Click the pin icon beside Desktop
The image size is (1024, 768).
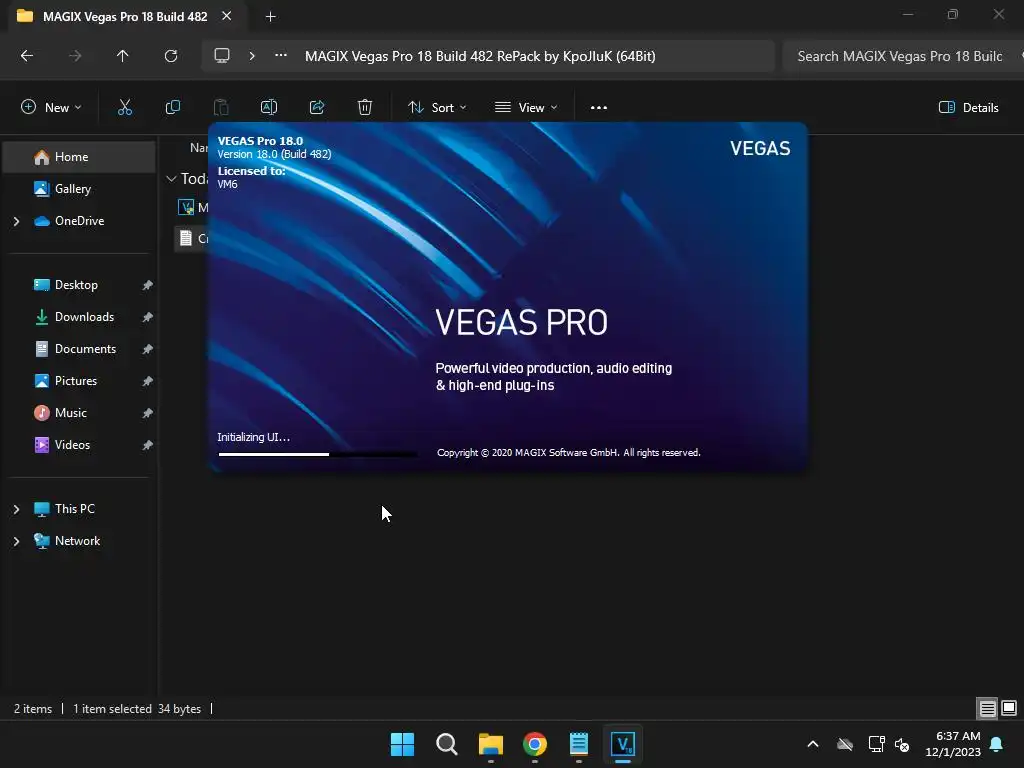click(148, 285)
